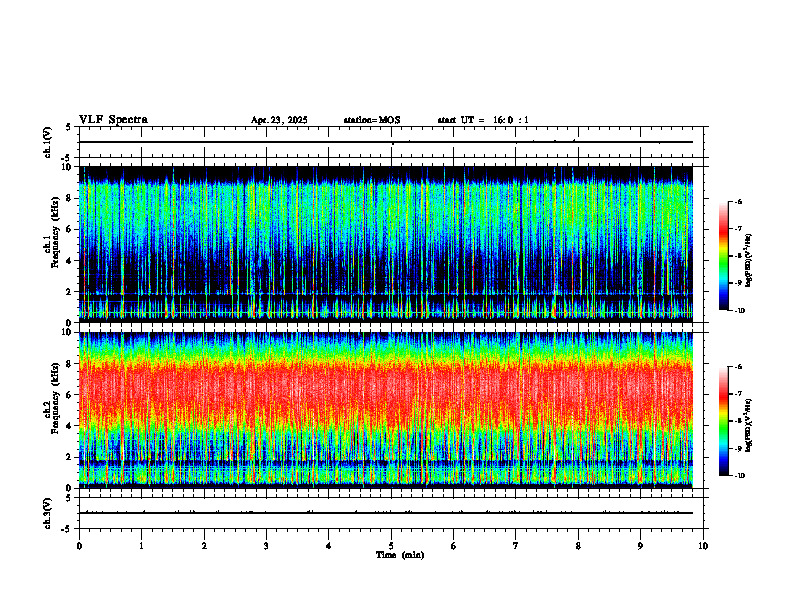Image resolution: width=792 pixels, height=612 pixels.
Task: Click the "ch.3(V)" axis label
Action: tap(47, 513)
